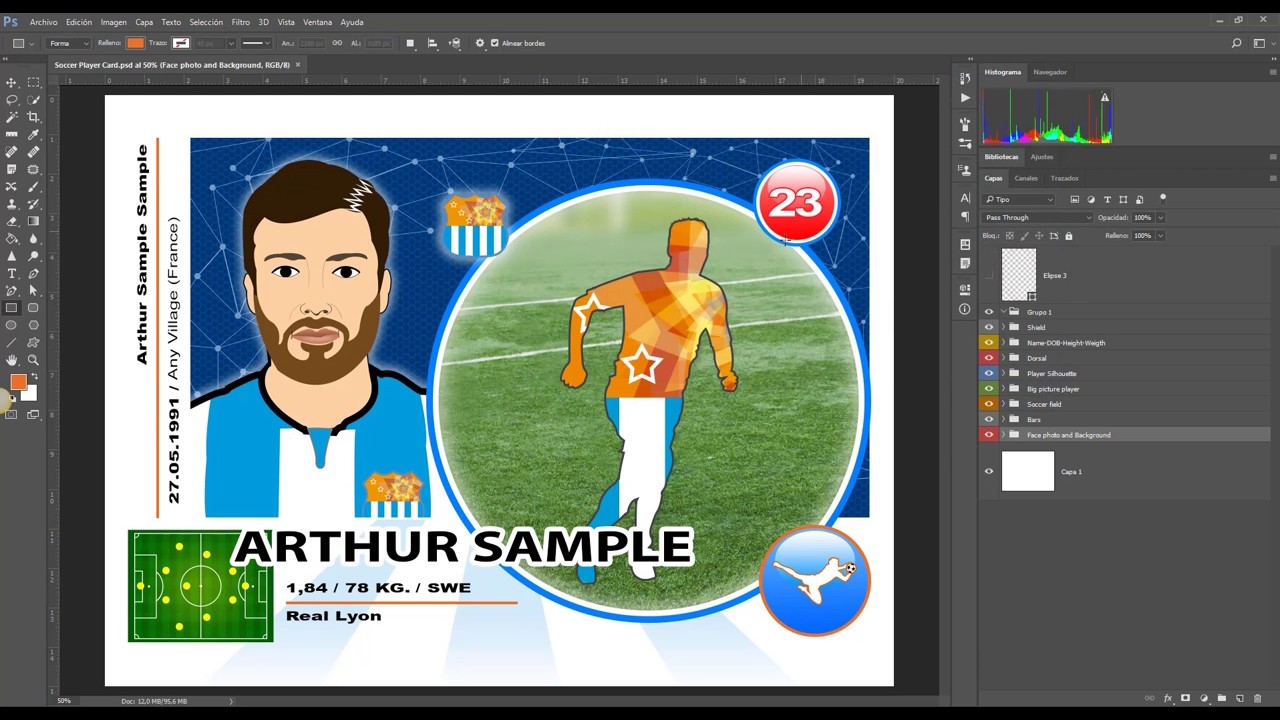Select the Zoom magnifier tool

click(33, 360)
